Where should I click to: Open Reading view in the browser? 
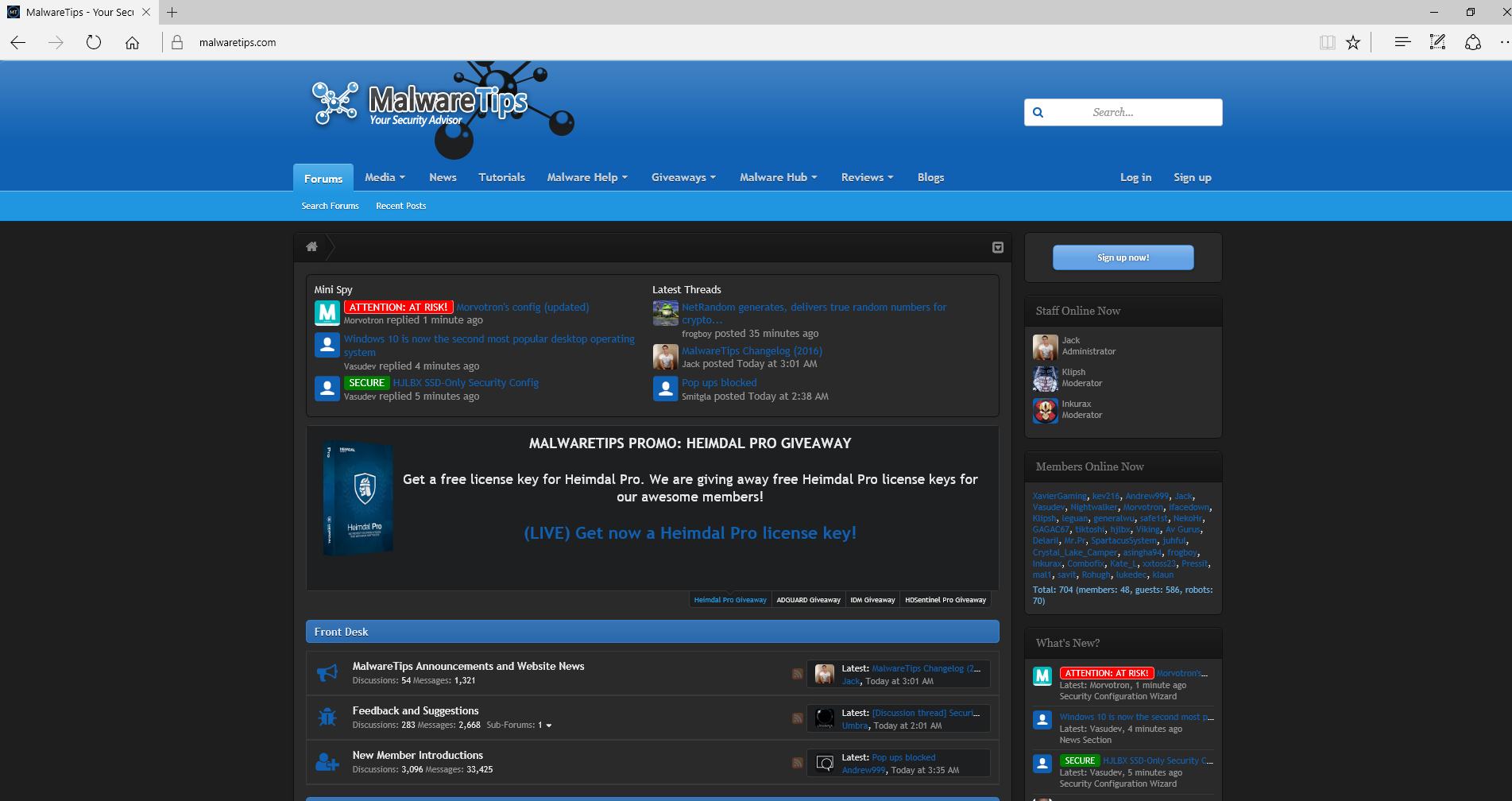point(1327,43)
